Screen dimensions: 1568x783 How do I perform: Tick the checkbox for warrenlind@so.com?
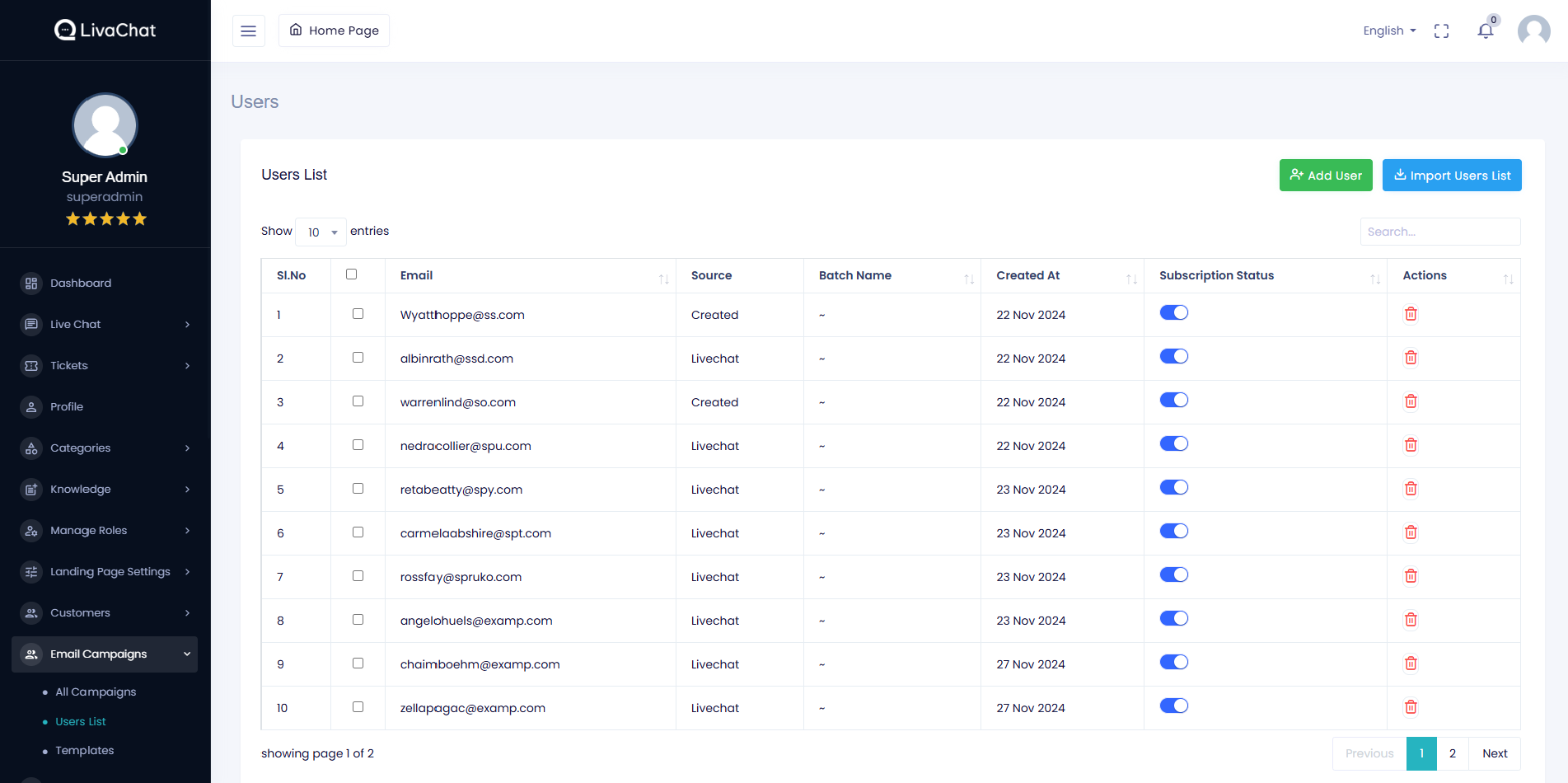[x=358, y=401]
